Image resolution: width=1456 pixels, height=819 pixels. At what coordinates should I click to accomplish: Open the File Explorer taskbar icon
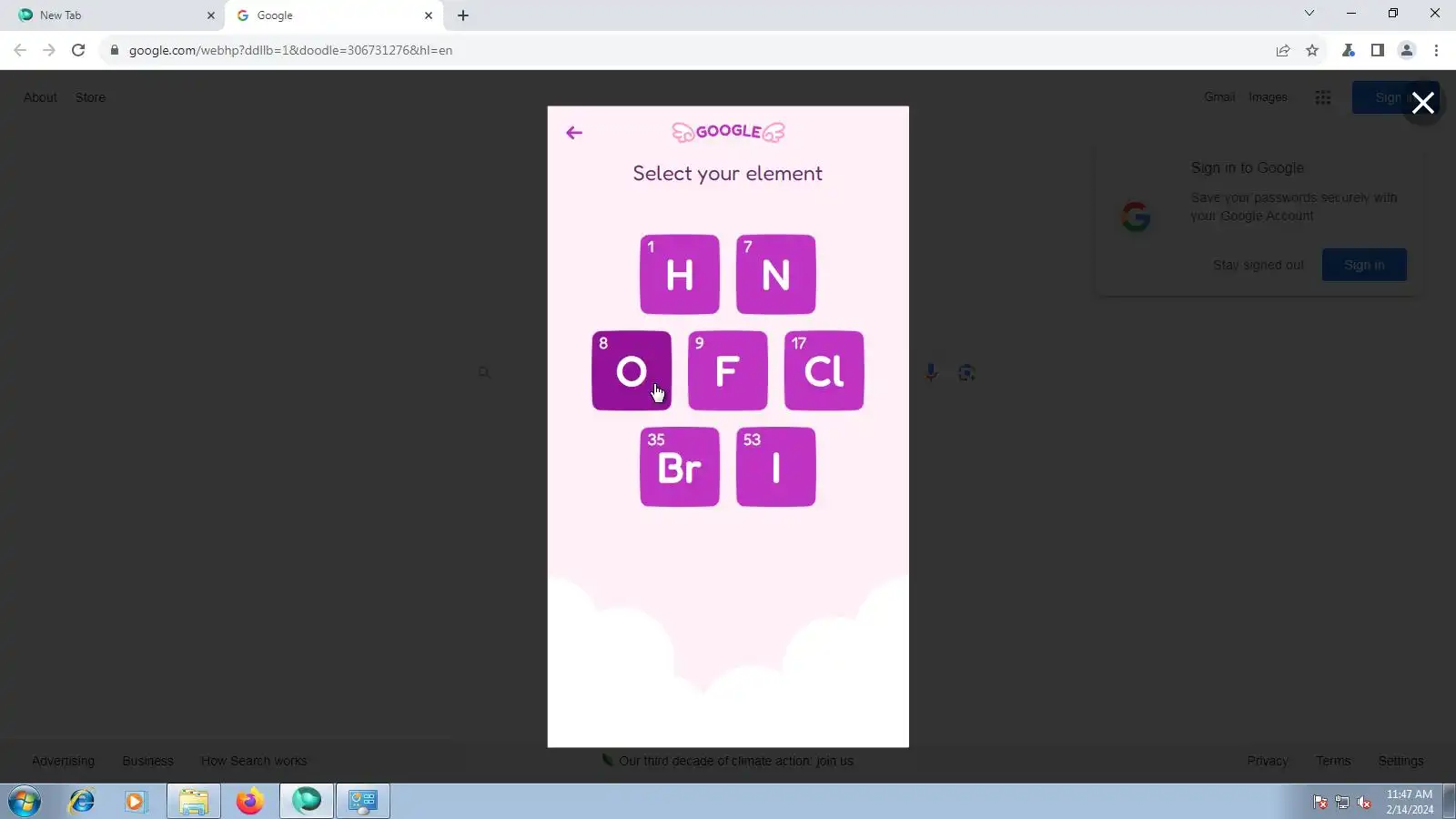pos(193,802)
